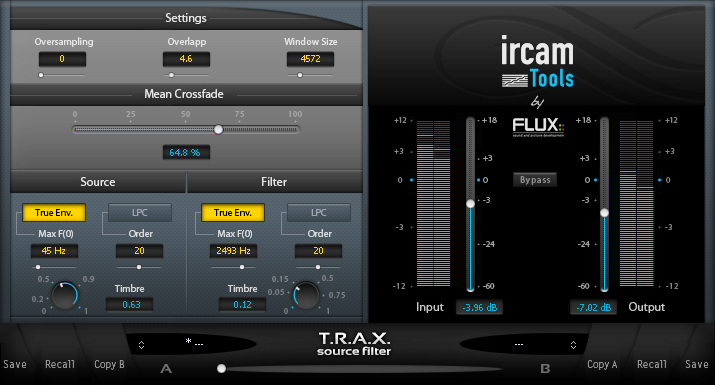This screenshot has width=715, height=385.
Task: Recall preset slot B
Action: pyautogui.click(x=652, y=364)
